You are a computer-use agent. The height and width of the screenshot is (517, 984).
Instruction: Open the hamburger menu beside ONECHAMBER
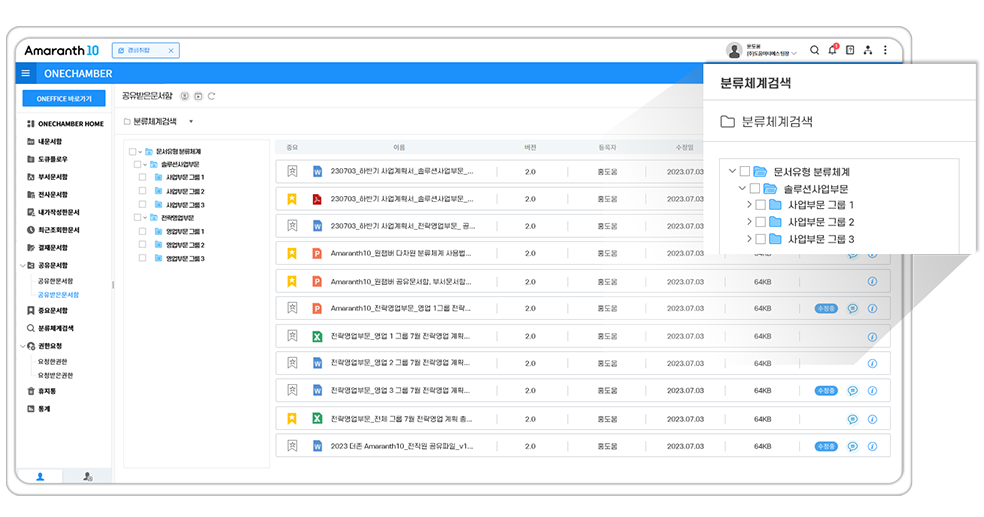pos(26,74)
